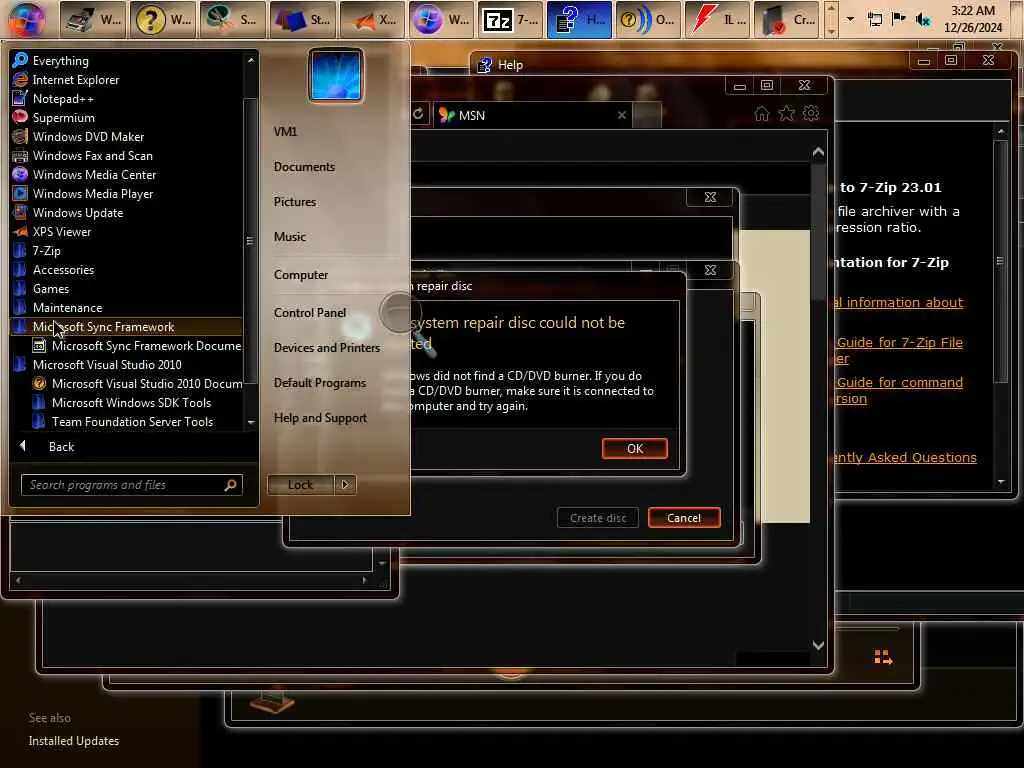Expand the Games folder
The image size is (1024, 768).
[x=51, y=289]
